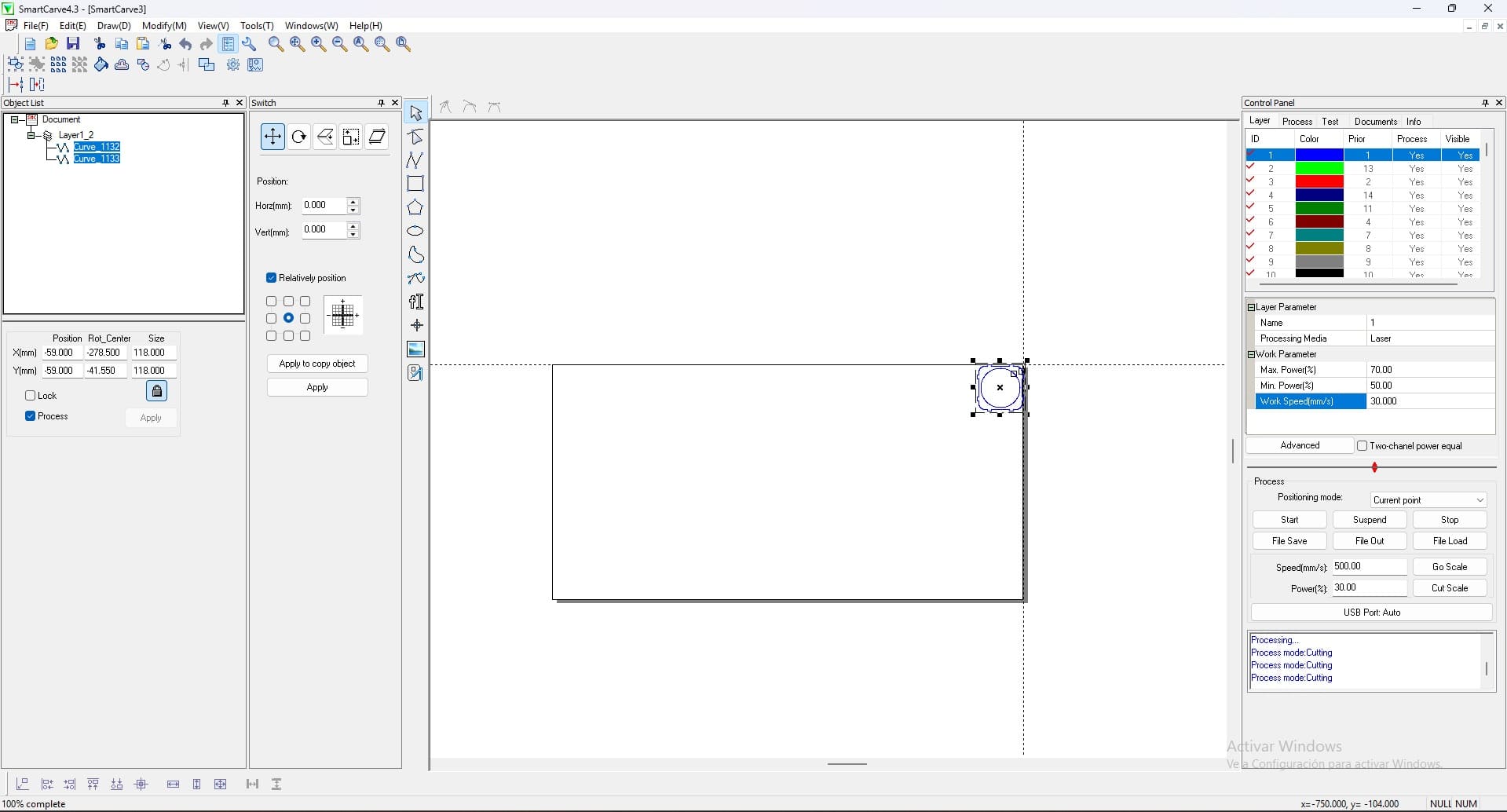Open a file with the folder icon
Screen dimensions: 1507x812
[52, 44]
